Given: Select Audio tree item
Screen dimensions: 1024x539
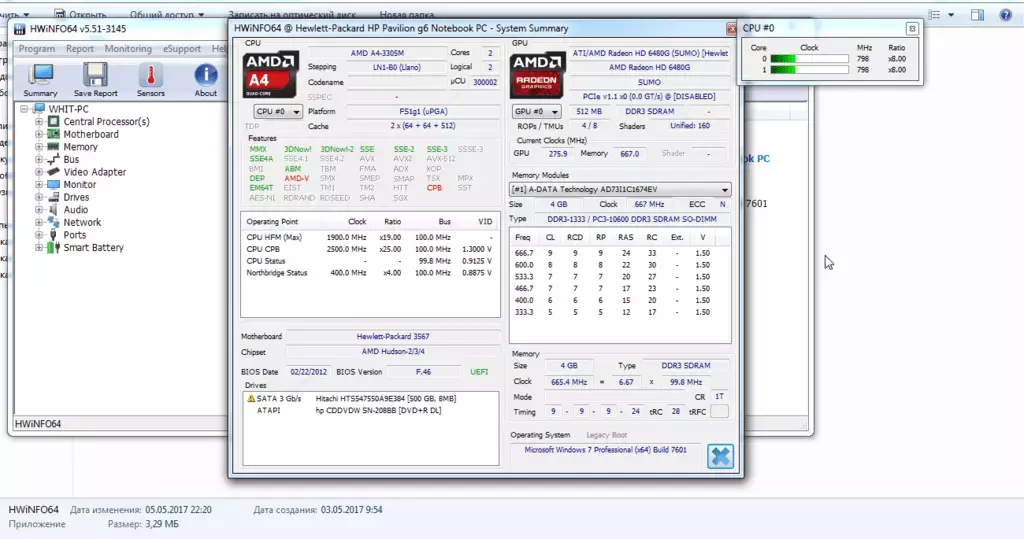Looking at the screenshot, I should [76, 210].
